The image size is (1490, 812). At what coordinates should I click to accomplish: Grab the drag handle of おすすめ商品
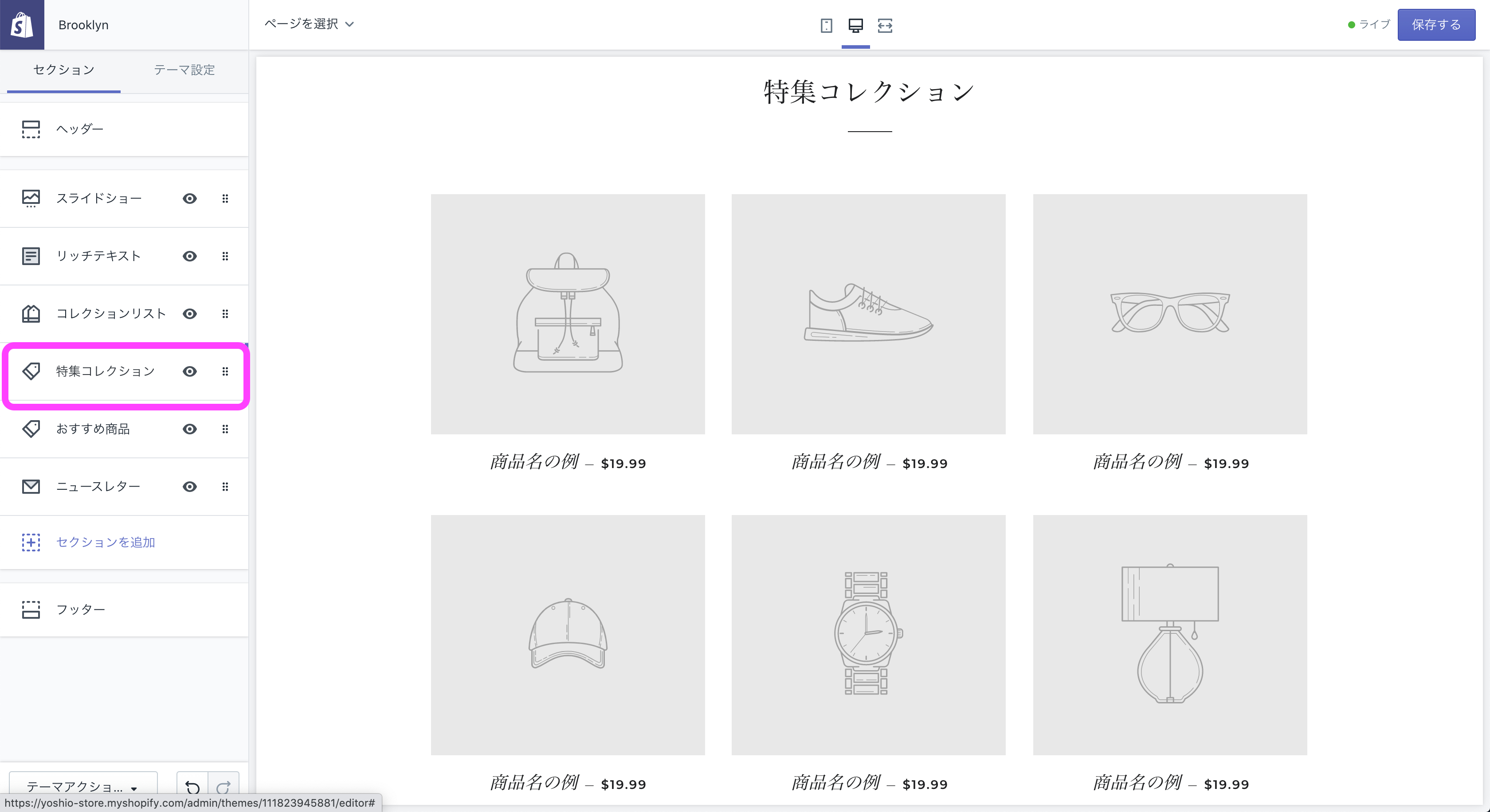pos(226,429)
